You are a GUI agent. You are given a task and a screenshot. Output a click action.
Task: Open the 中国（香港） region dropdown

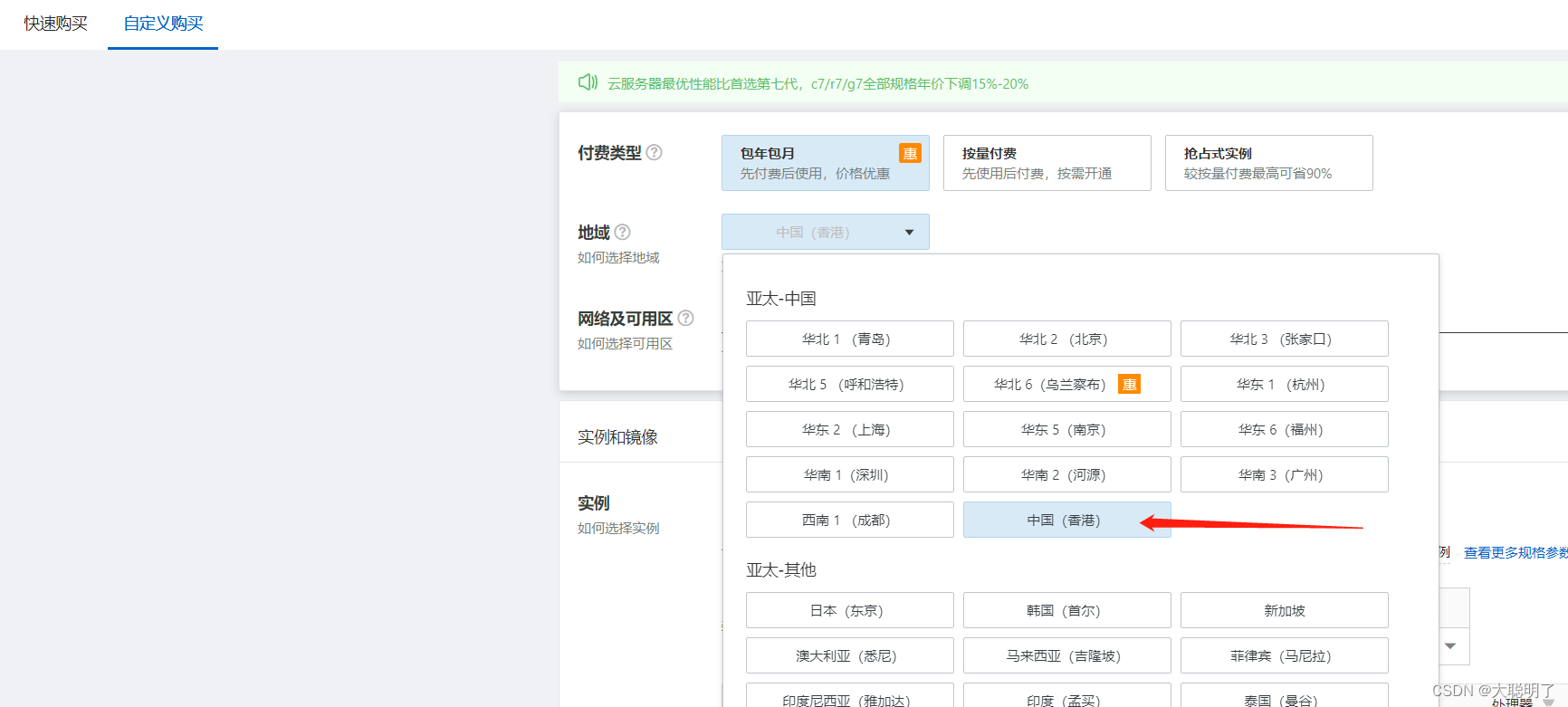[x=826, y=232]
